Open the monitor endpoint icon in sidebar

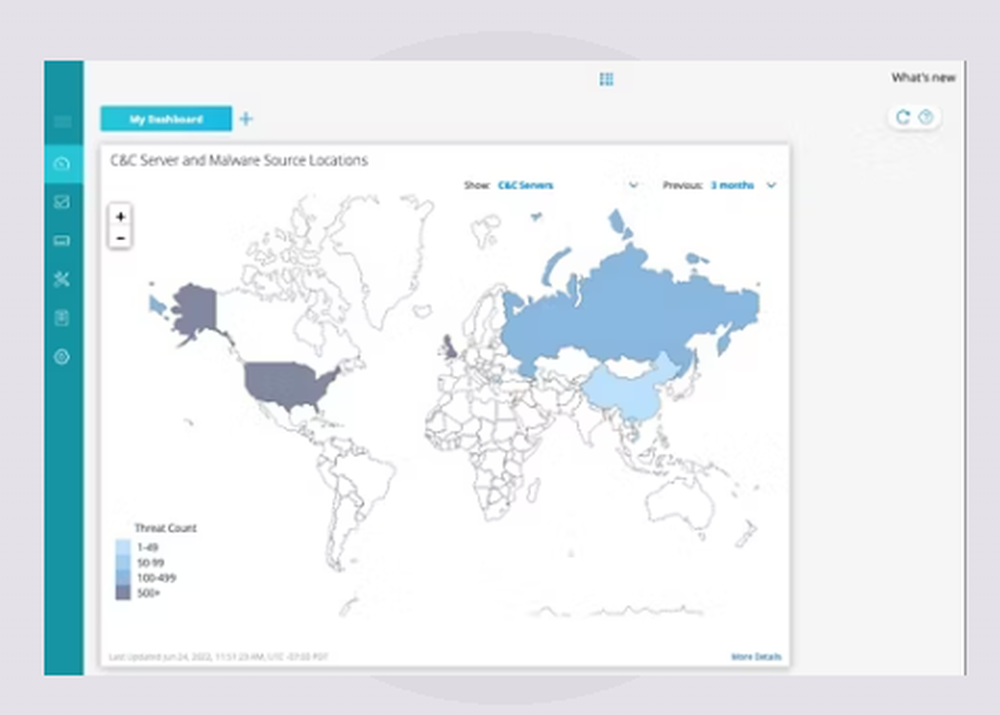click(x=62, y=240)
